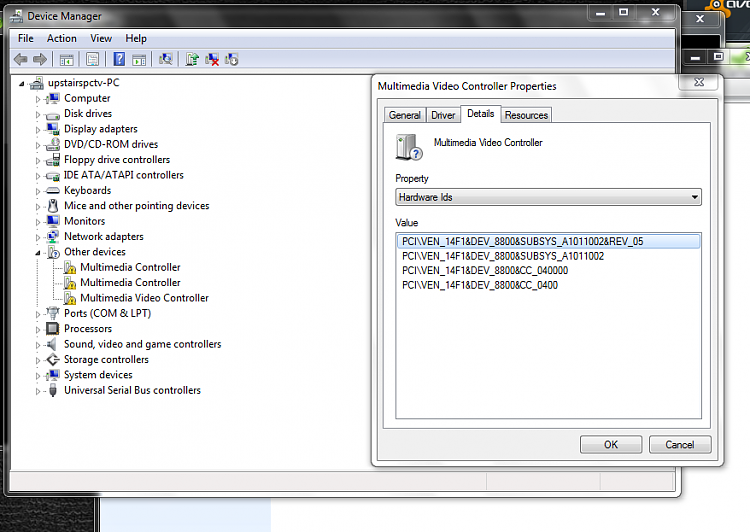Image resolution: width=750 pixels, height=532 pixels.
Task: Click the show/hide console tree toolbar icon
Action: [66, 60]
